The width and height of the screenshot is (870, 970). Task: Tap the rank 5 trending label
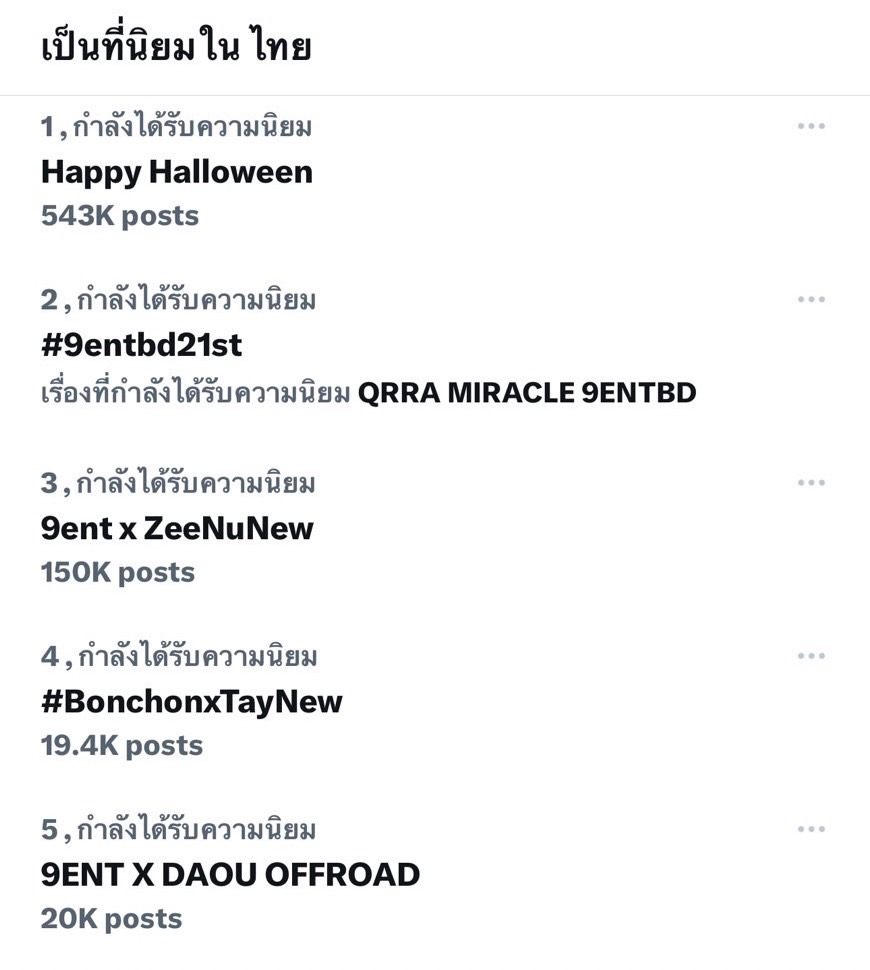pyautogui.click(x=179, y=830)
